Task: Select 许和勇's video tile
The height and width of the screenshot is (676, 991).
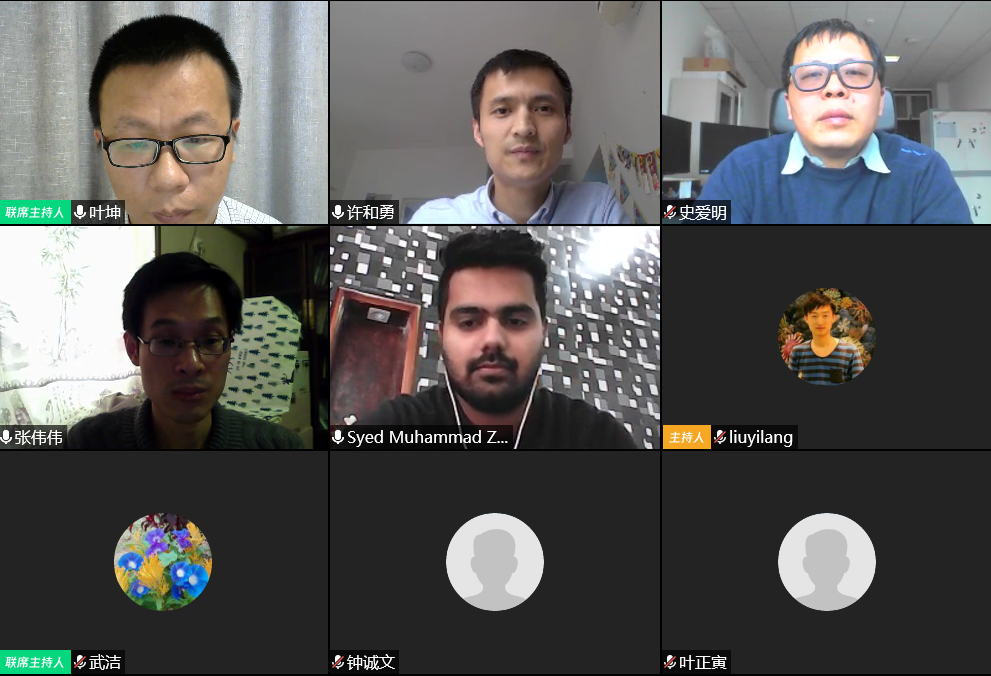Action: point(495,112)
